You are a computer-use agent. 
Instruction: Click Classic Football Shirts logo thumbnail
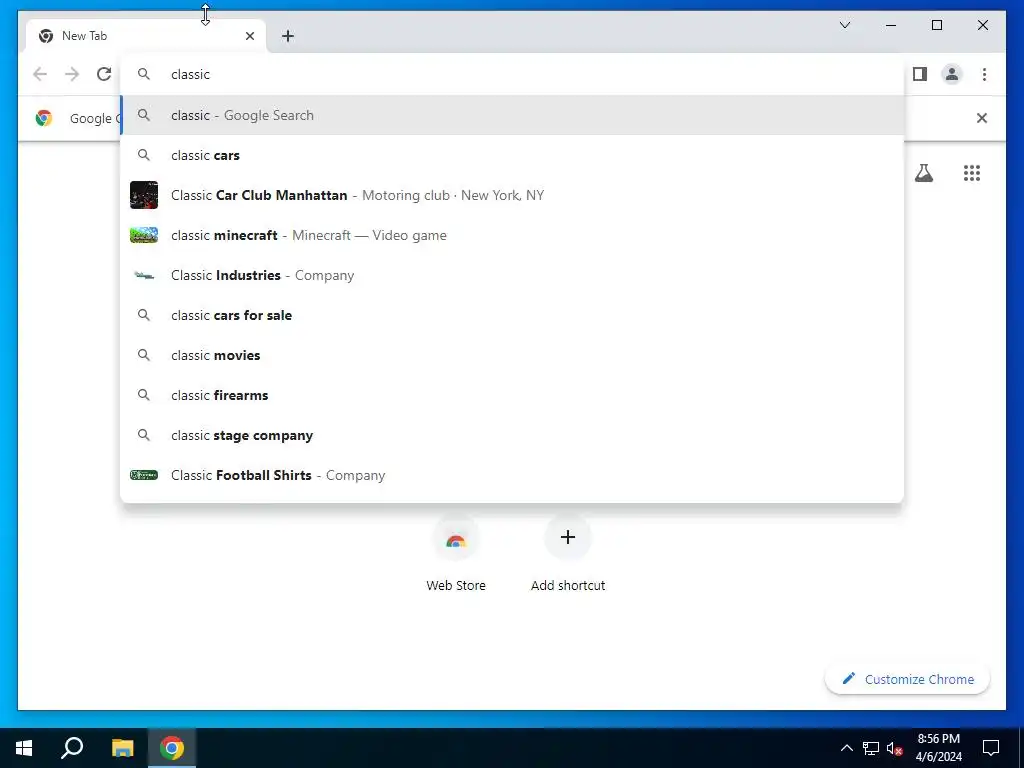click(x=144, y=475)
